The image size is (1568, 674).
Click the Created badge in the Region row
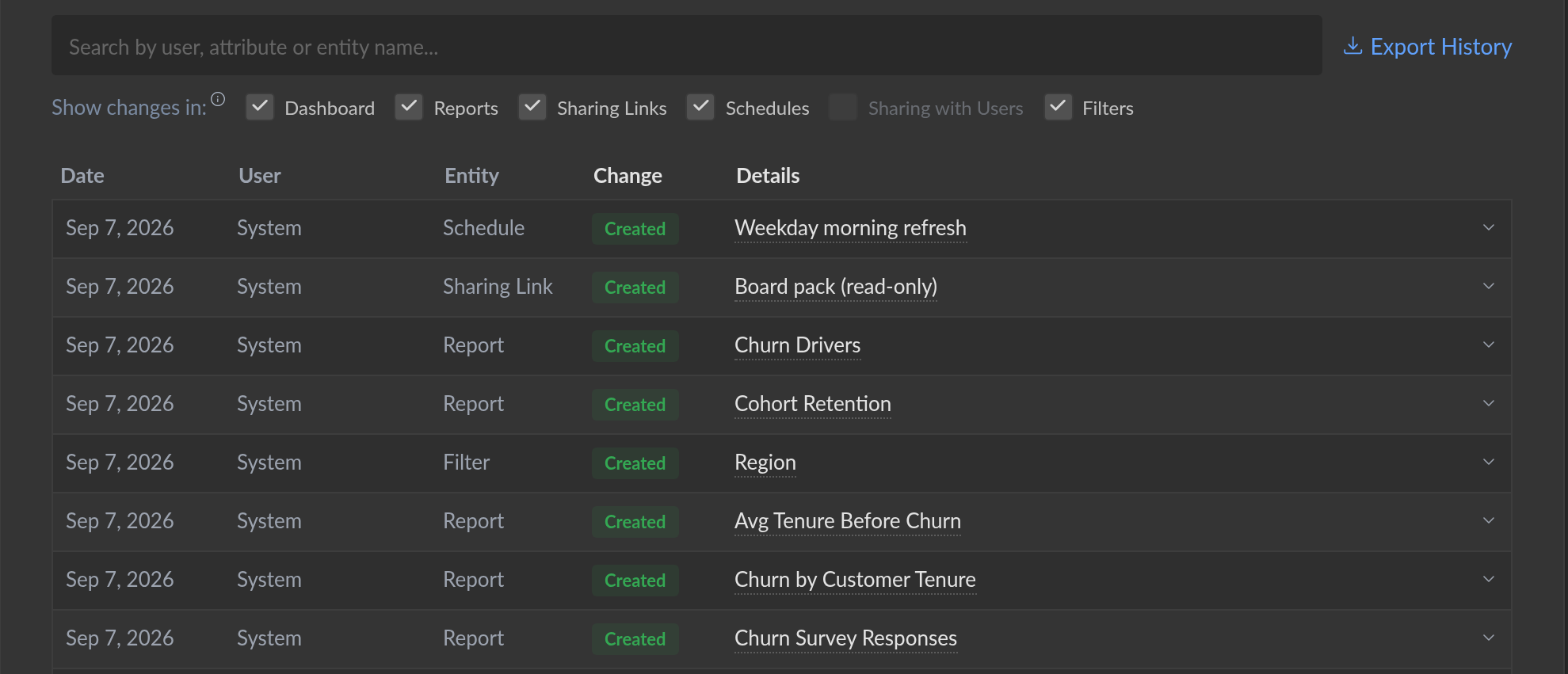[635, 463]
